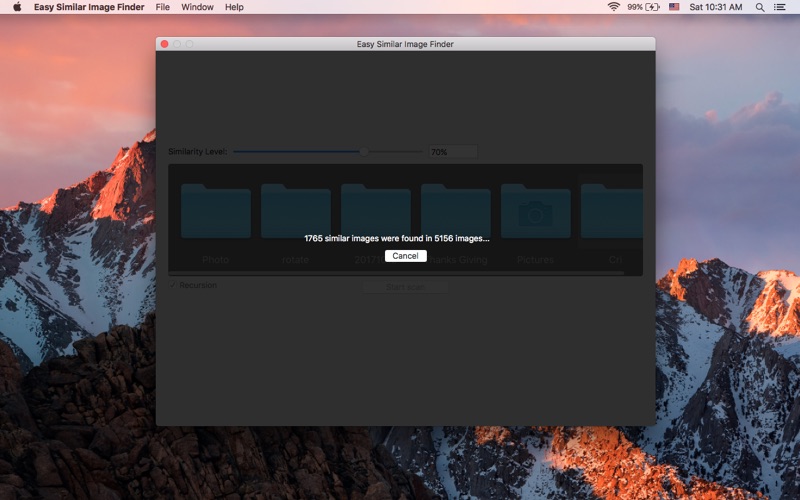Open the Window menu
Viewport: 800px width, 500px height.
[x=197, y=7]
